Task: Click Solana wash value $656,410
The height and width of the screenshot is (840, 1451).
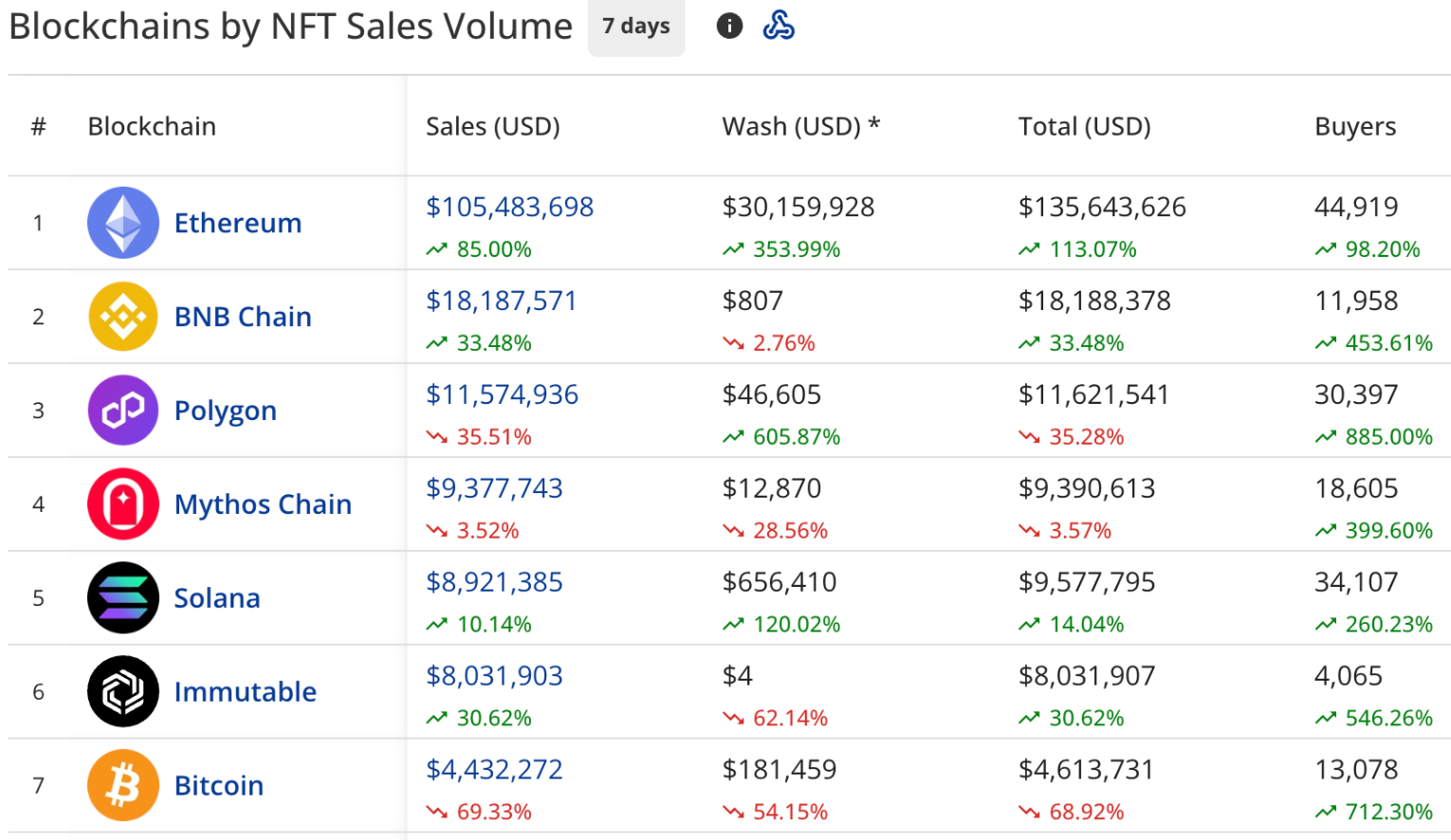Action: tap(780, 582)
